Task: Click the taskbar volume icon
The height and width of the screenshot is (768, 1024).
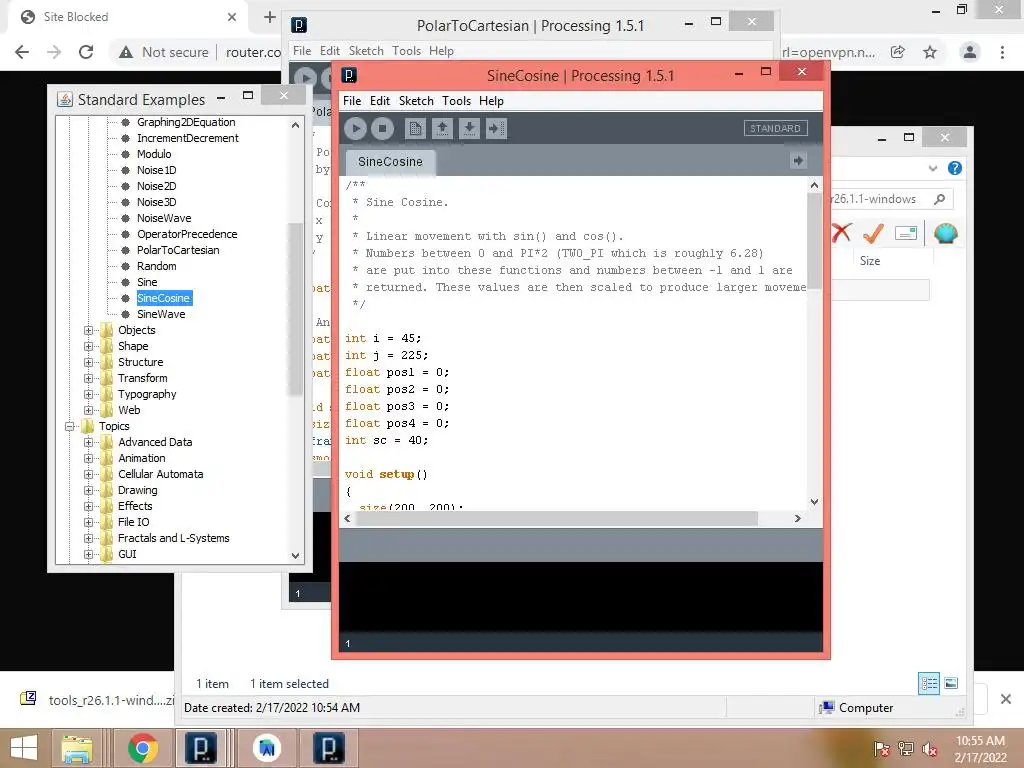Action: 930,749
